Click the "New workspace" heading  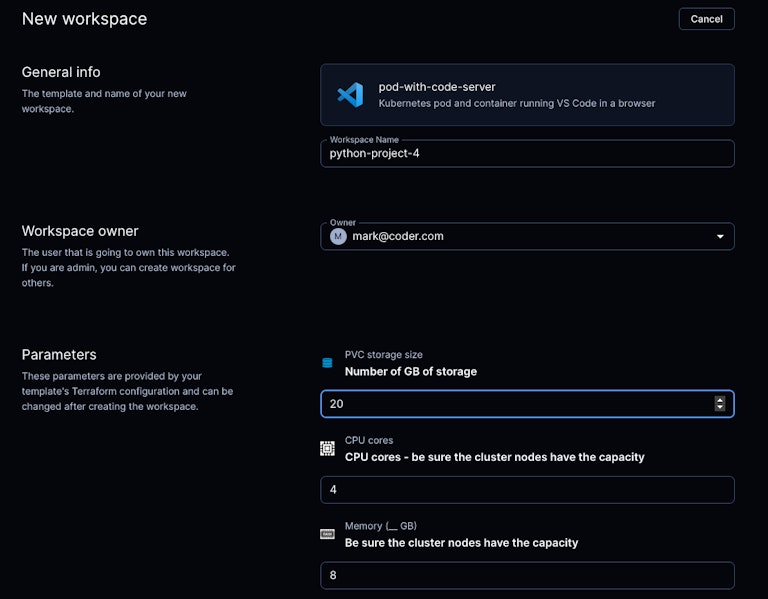coord(84,19)
